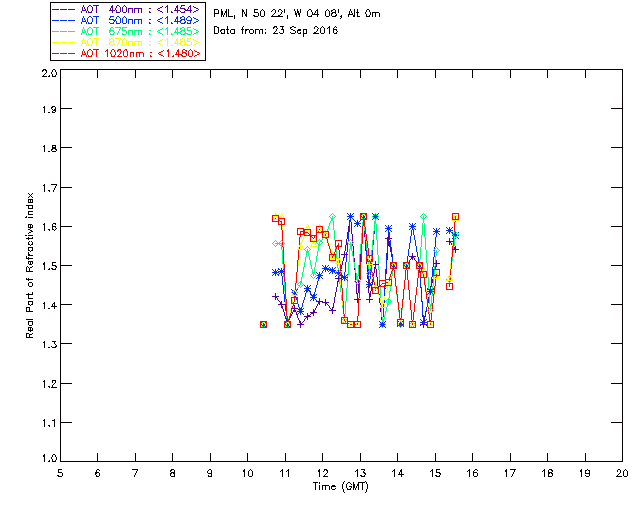The width and height of the screenshot is (640, 512).
Task: Click the x-axis tick label 7
Action: (135, 473)
